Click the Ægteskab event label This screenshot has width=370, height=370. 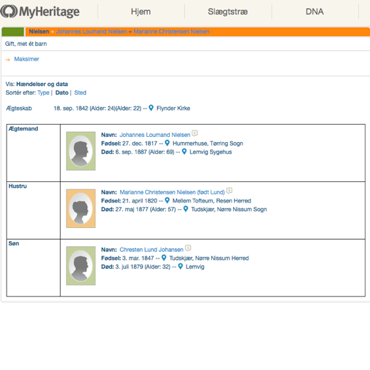pyautogui.click(x=19, y=108)
